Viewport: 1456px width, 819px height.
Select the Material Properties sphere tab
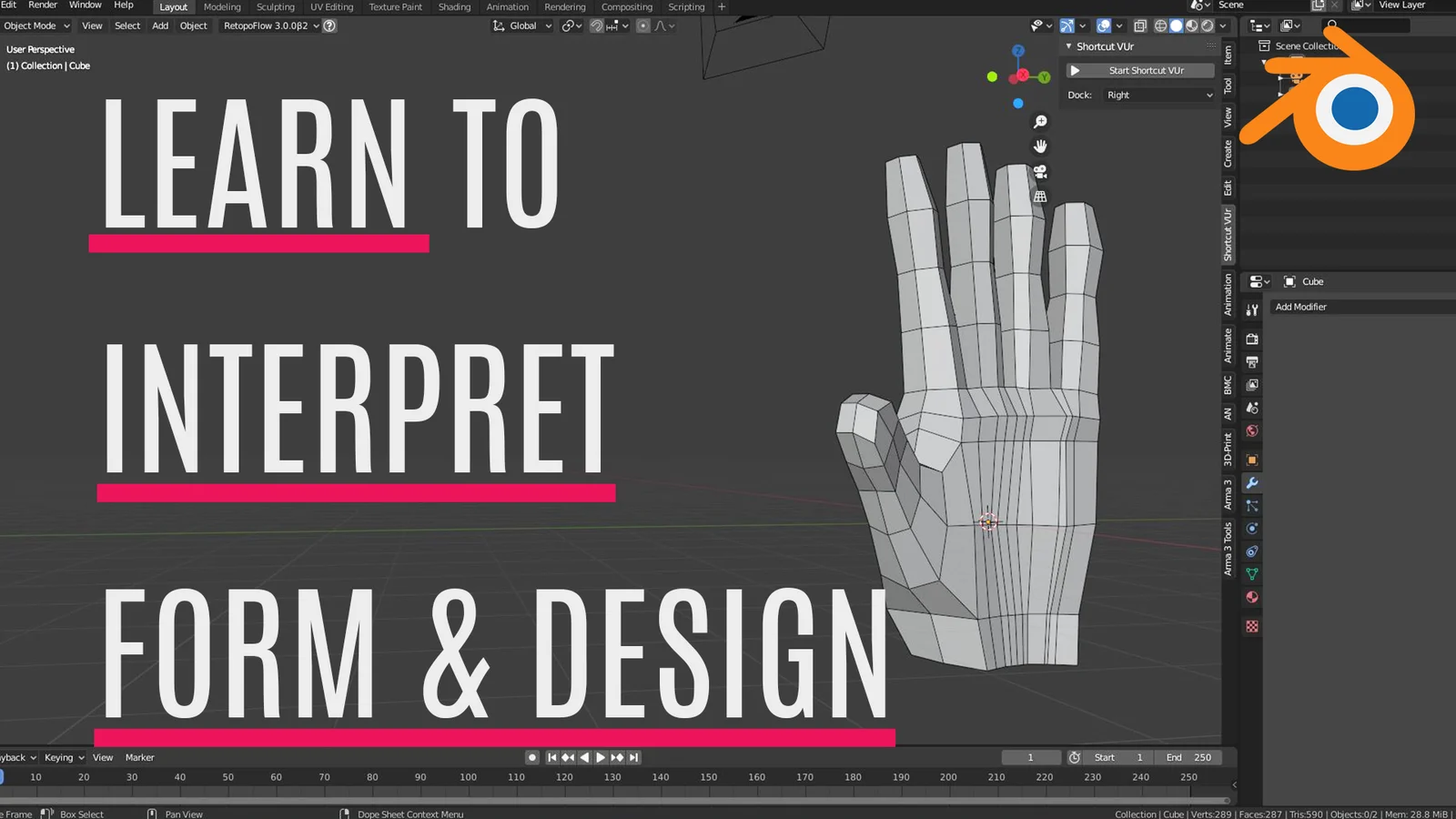click(1252, 597)
